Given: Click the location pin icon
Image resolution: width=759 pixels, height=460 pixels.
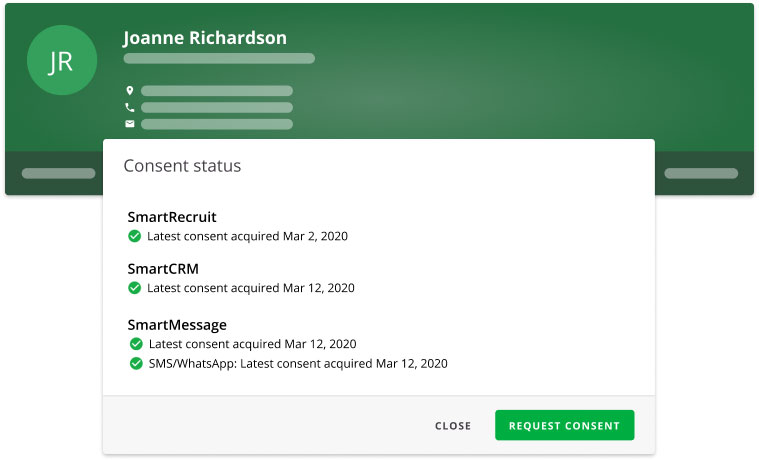Looking at the screenshot, I should [x=129, y=91].
